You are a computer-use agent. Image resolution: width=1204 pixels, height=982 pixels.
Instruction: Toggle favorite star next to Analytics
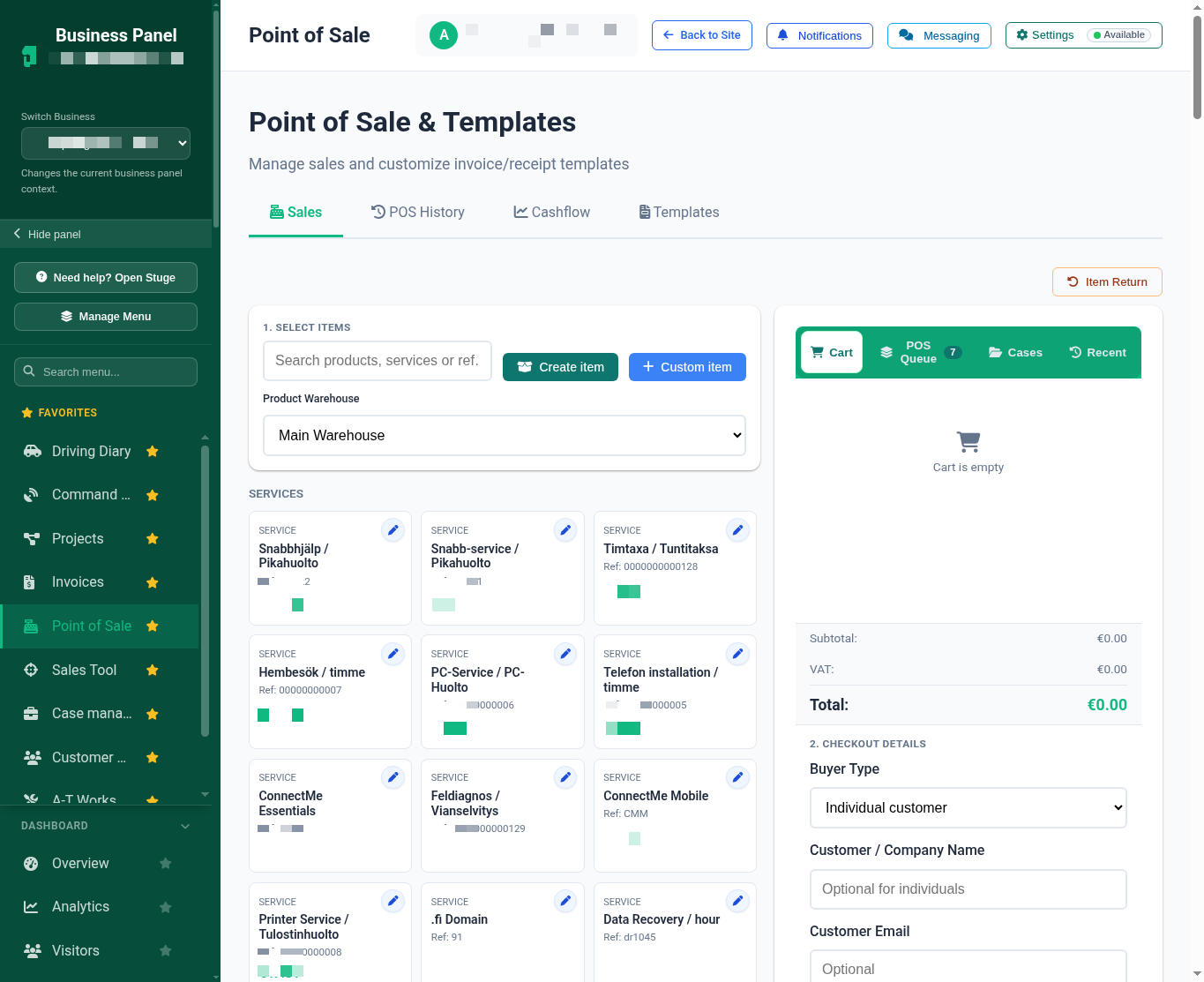165,907
